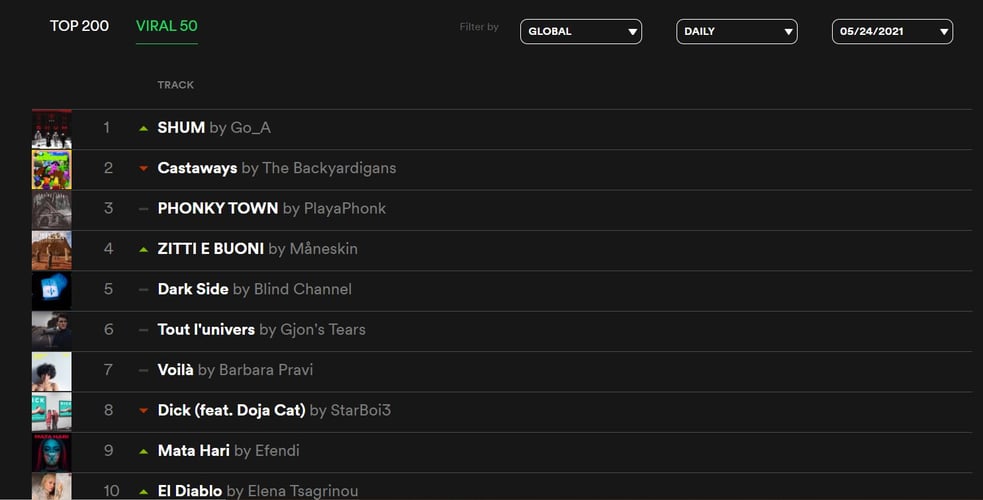Click the up trend arrow for Mata Hari
The image size is (983, 500).
pyautogui.click(x=144, y=452)
